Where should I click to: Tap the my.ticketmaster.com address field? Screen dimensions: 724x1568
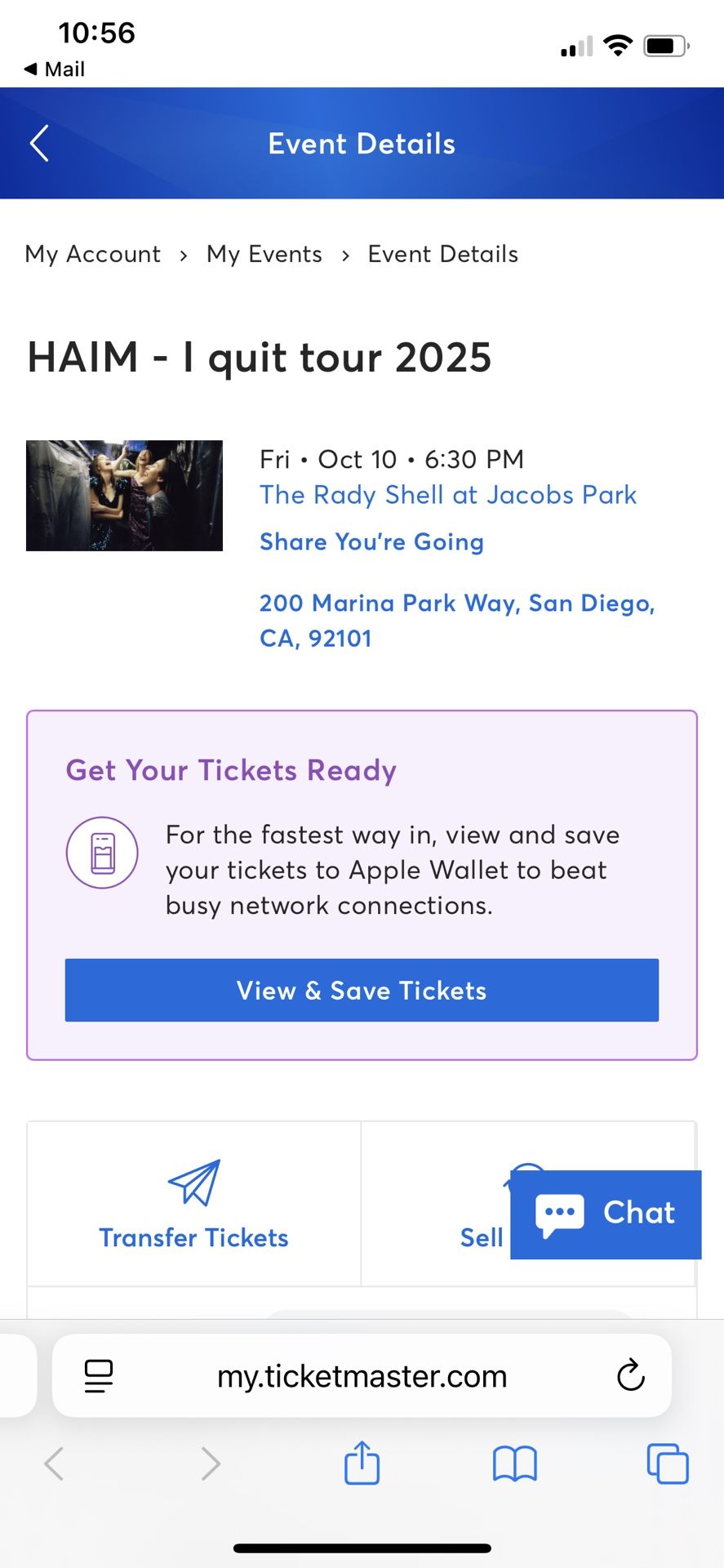point(362,1376)
